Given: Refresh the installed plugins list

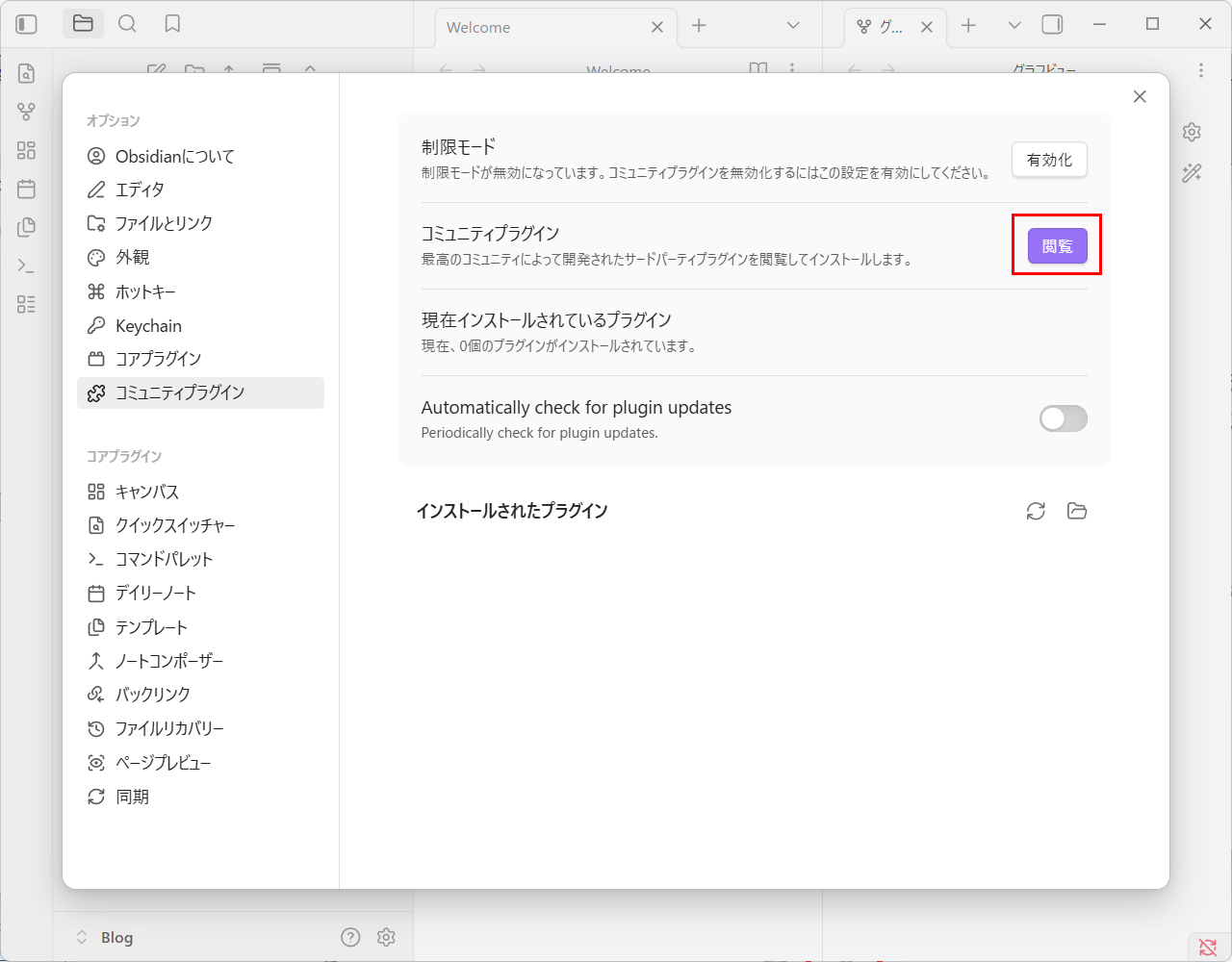Looking at the screenshot, I should 1036,511.
